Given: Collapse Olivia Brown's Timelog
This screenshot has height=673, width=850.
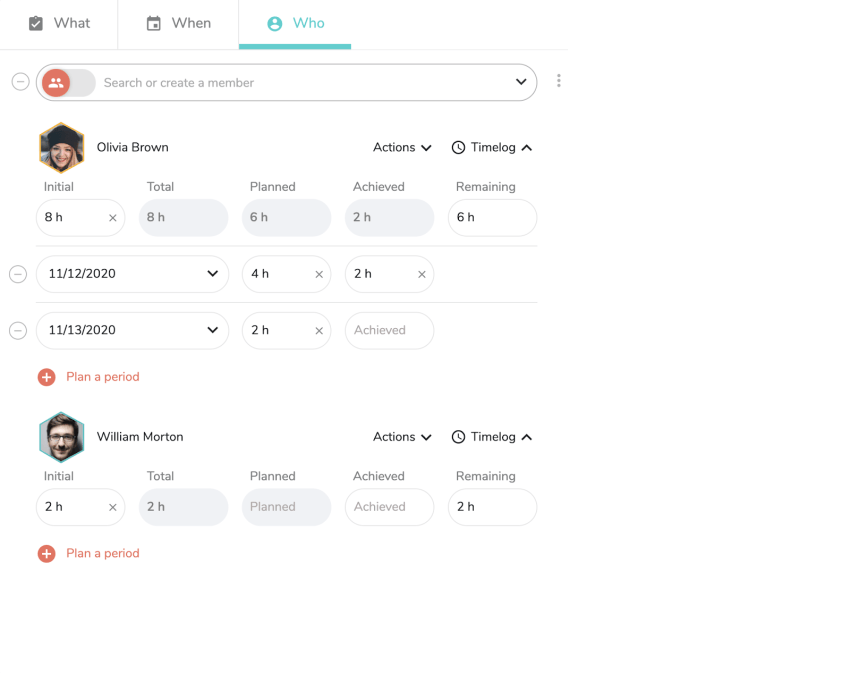Looking at the screenshot, I should [492, 148].
